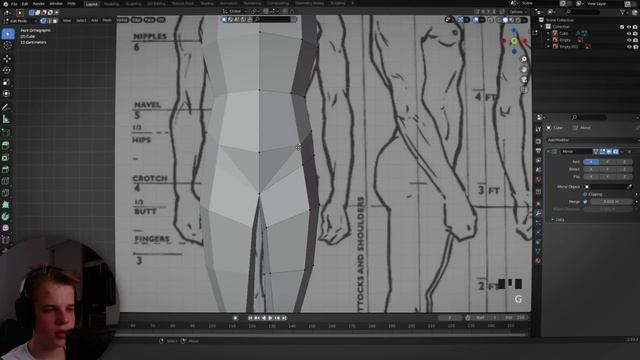Select the Annotate pencil tool
Viewport: 640px width, 360px height.
coord(6,107)
